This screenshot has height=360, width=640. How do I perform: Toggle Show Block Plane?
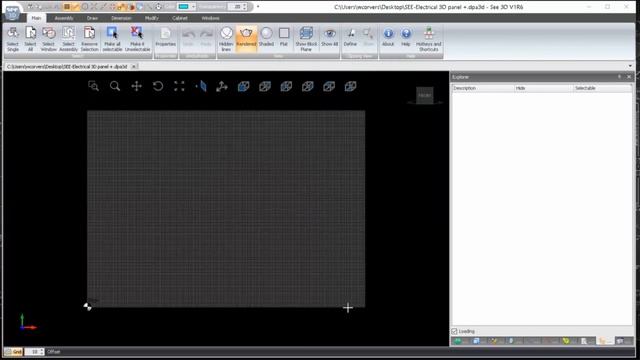click(x=306, y=39)
